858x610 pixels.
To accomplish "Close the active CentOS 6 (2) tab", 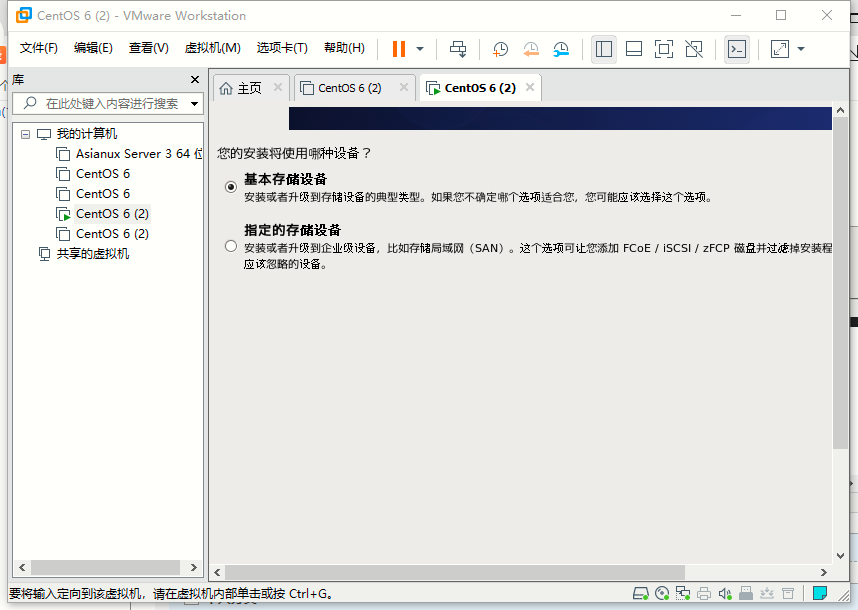I will pyautogui.click(x=530, y=87).
